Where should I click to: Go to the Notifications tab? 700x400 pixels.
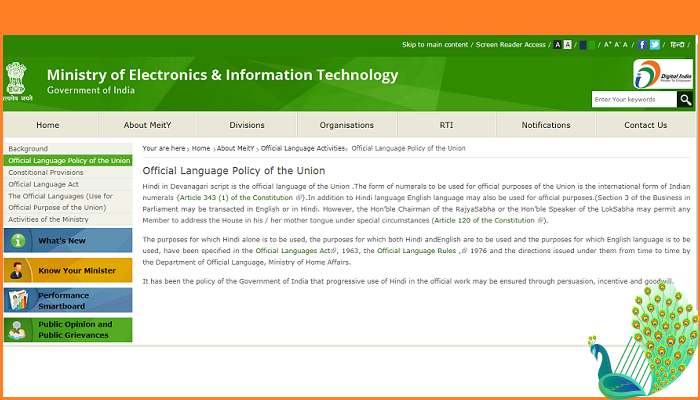[546, 125]
